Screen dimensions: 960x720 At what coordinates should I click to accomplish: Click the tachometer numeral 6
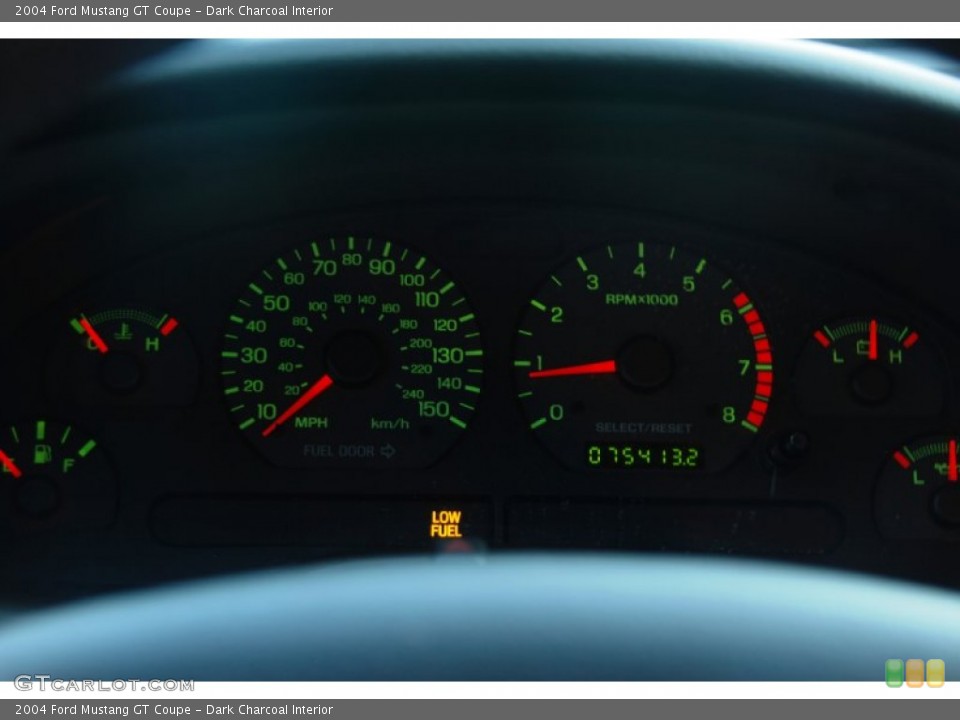pyautogui.click(x=726, y=317)
